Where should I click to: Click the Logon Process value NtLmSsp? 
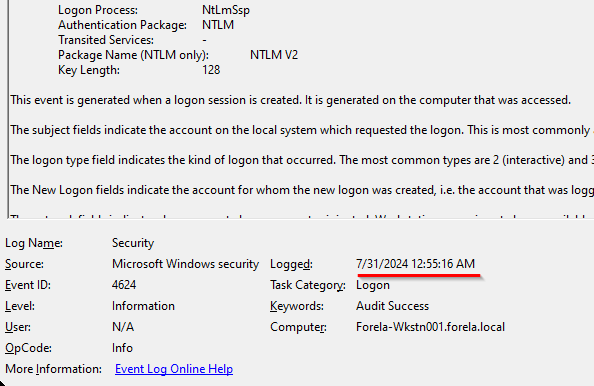pyautogui.click(x=226, y=10)
